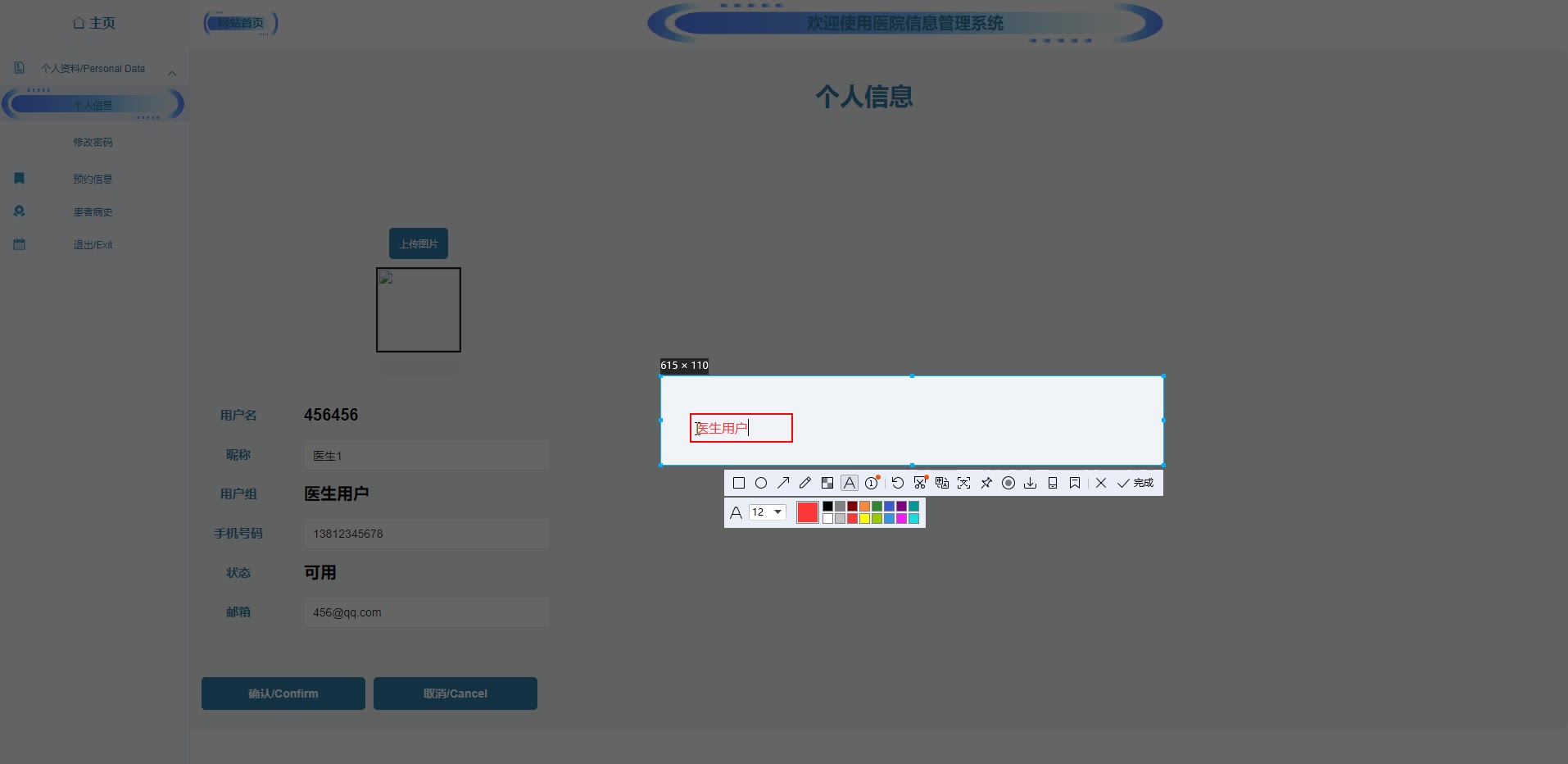Select the mosaic blur tool
Viewport: 1568px width, 764px height.
click(827, 483)
